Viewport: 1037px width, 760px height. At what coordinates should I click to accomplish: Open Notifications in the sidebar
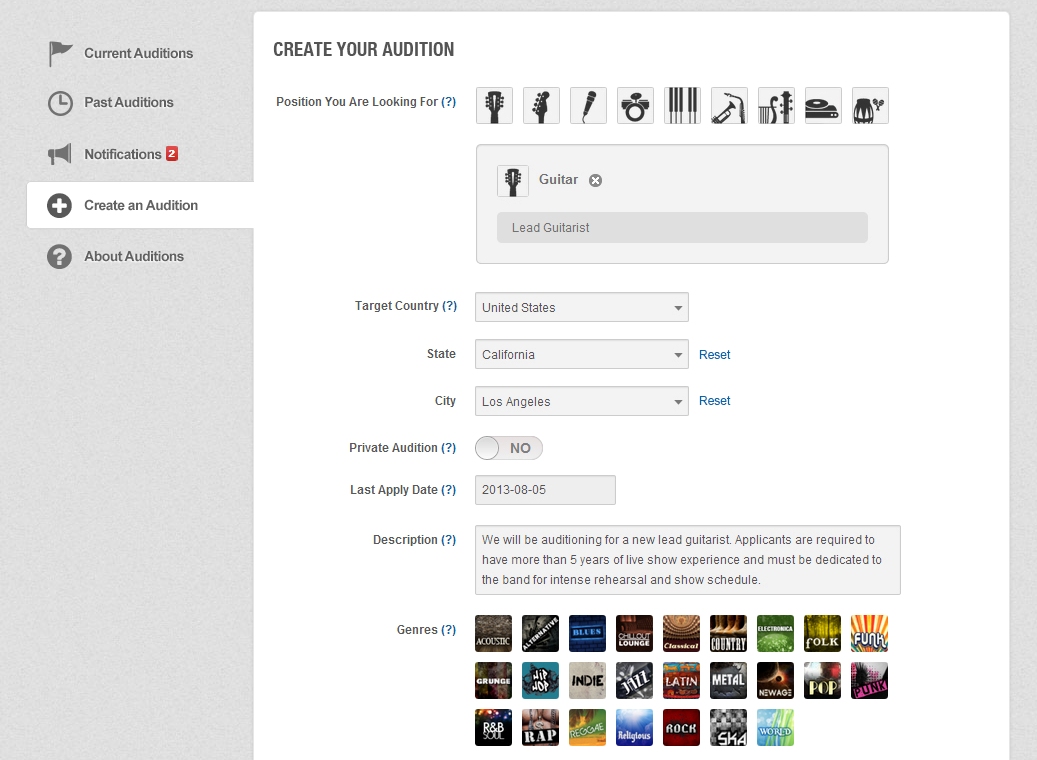coord(122,154)
